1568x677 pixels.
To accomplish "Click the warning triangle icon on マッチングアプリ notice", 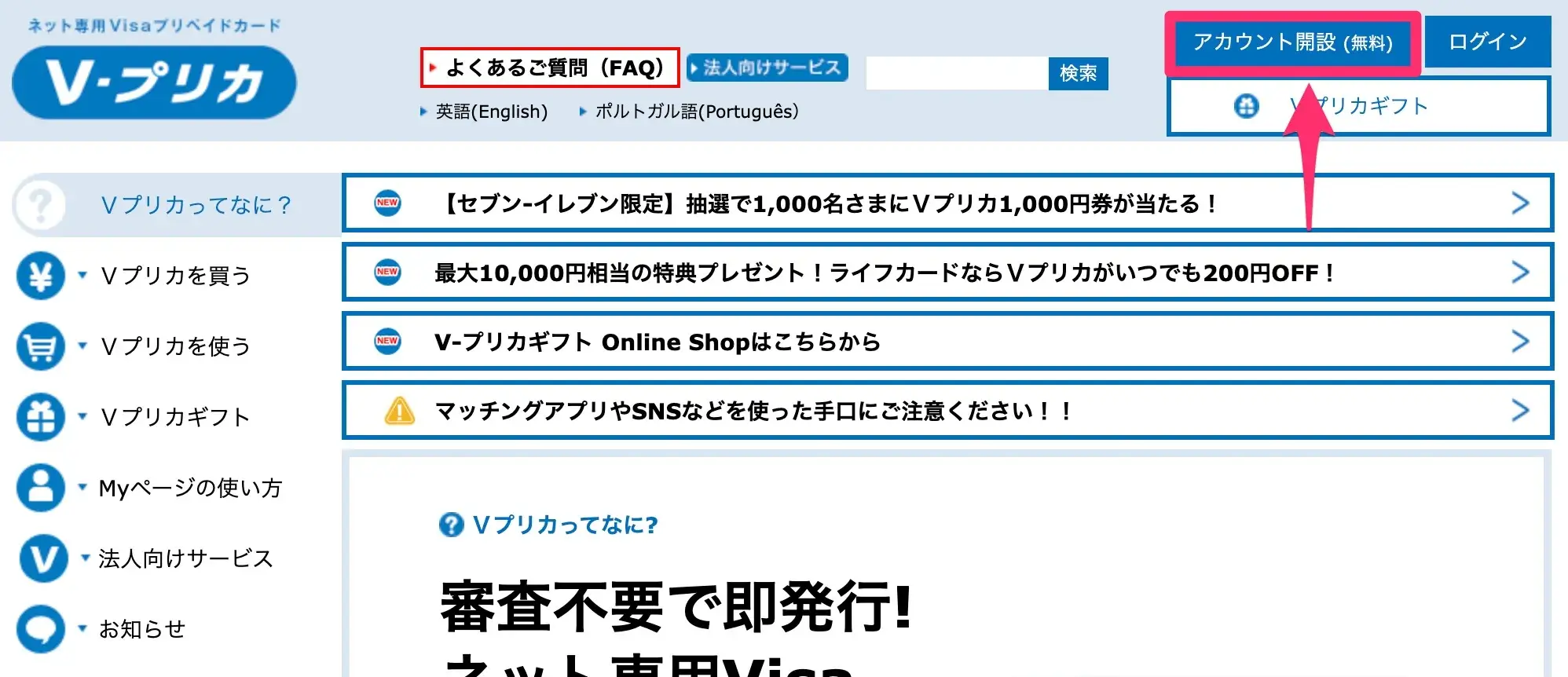I will coord(400,410).
